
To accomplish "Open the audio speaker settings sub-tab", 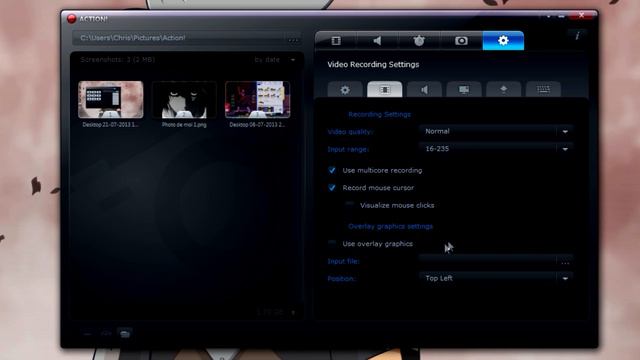I will [424, 89].
